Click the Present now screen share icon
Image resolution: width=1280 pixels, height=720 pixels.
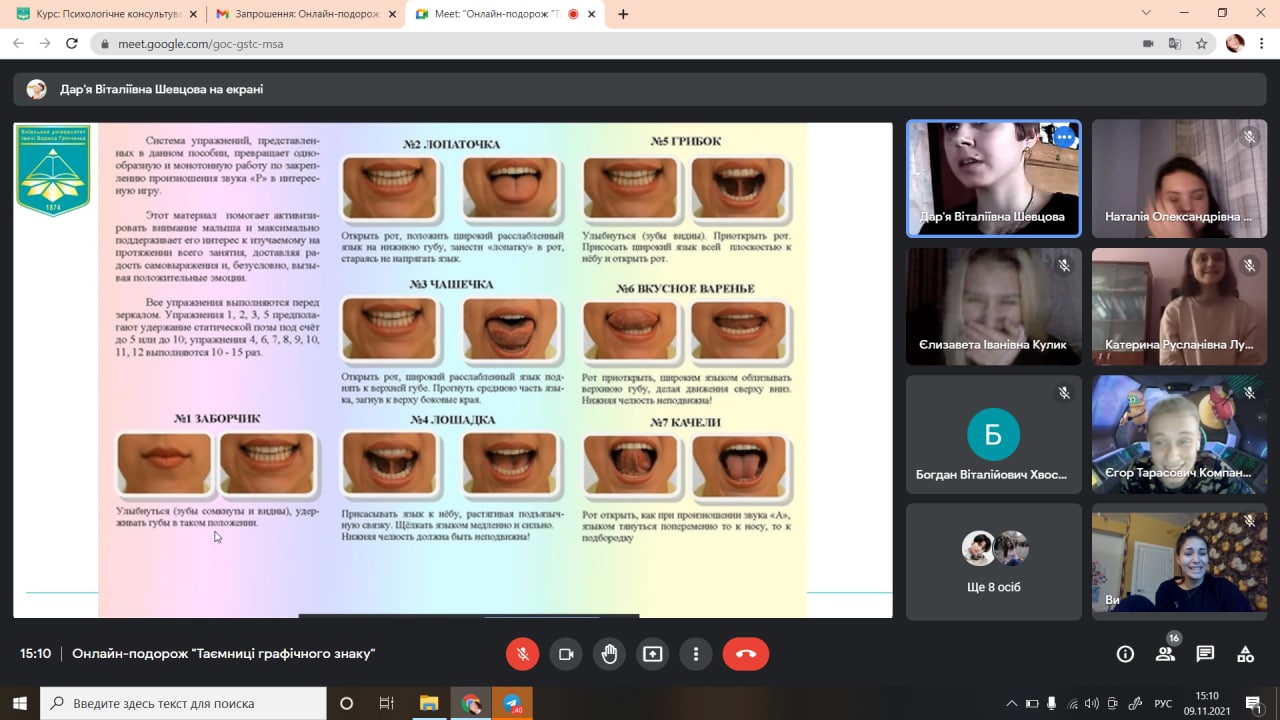click(x=653, y=654)
